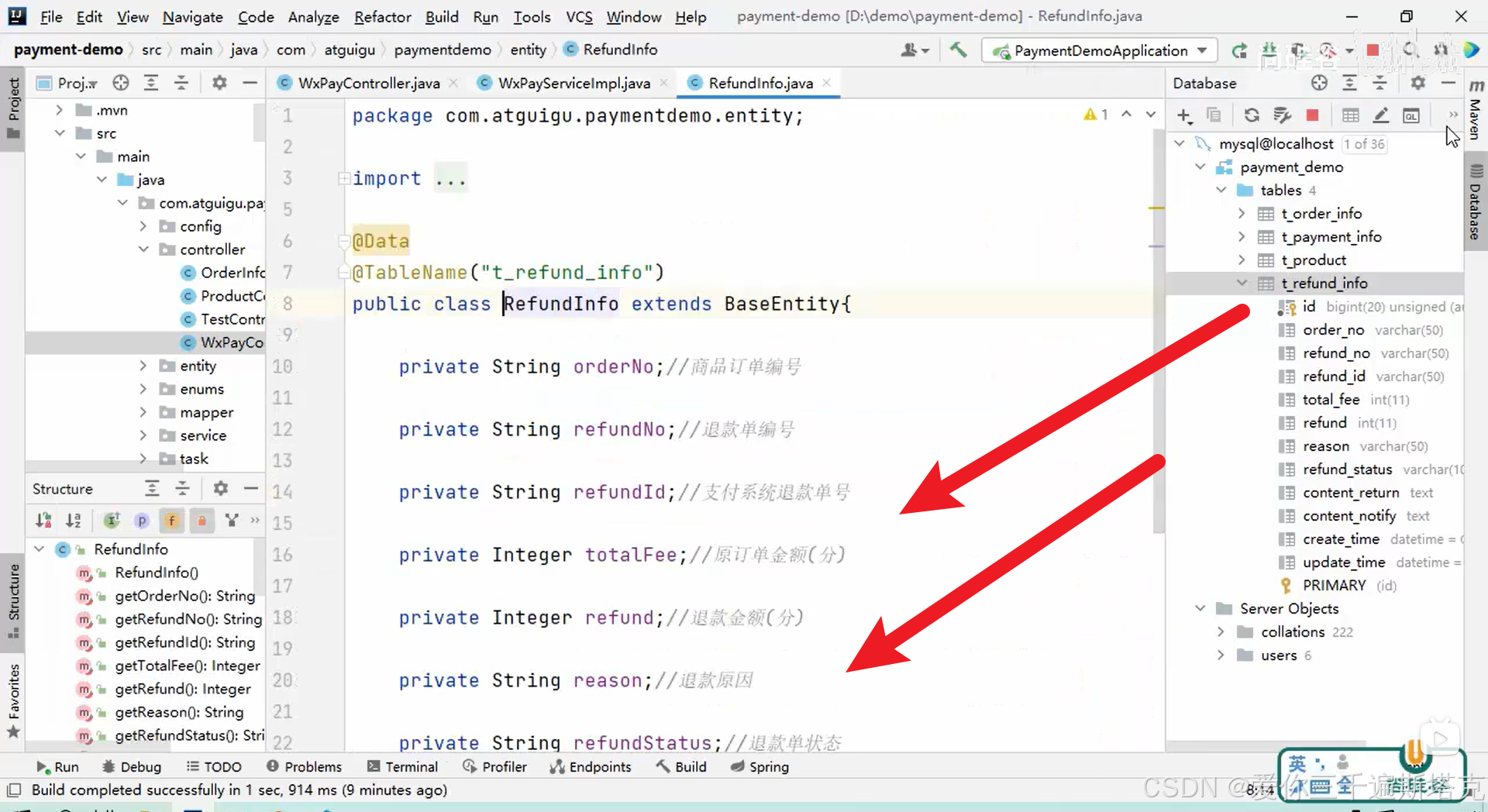Click the edit source pencil icon in Database toolbar
1488x812 pixels.
(1381, 115)
